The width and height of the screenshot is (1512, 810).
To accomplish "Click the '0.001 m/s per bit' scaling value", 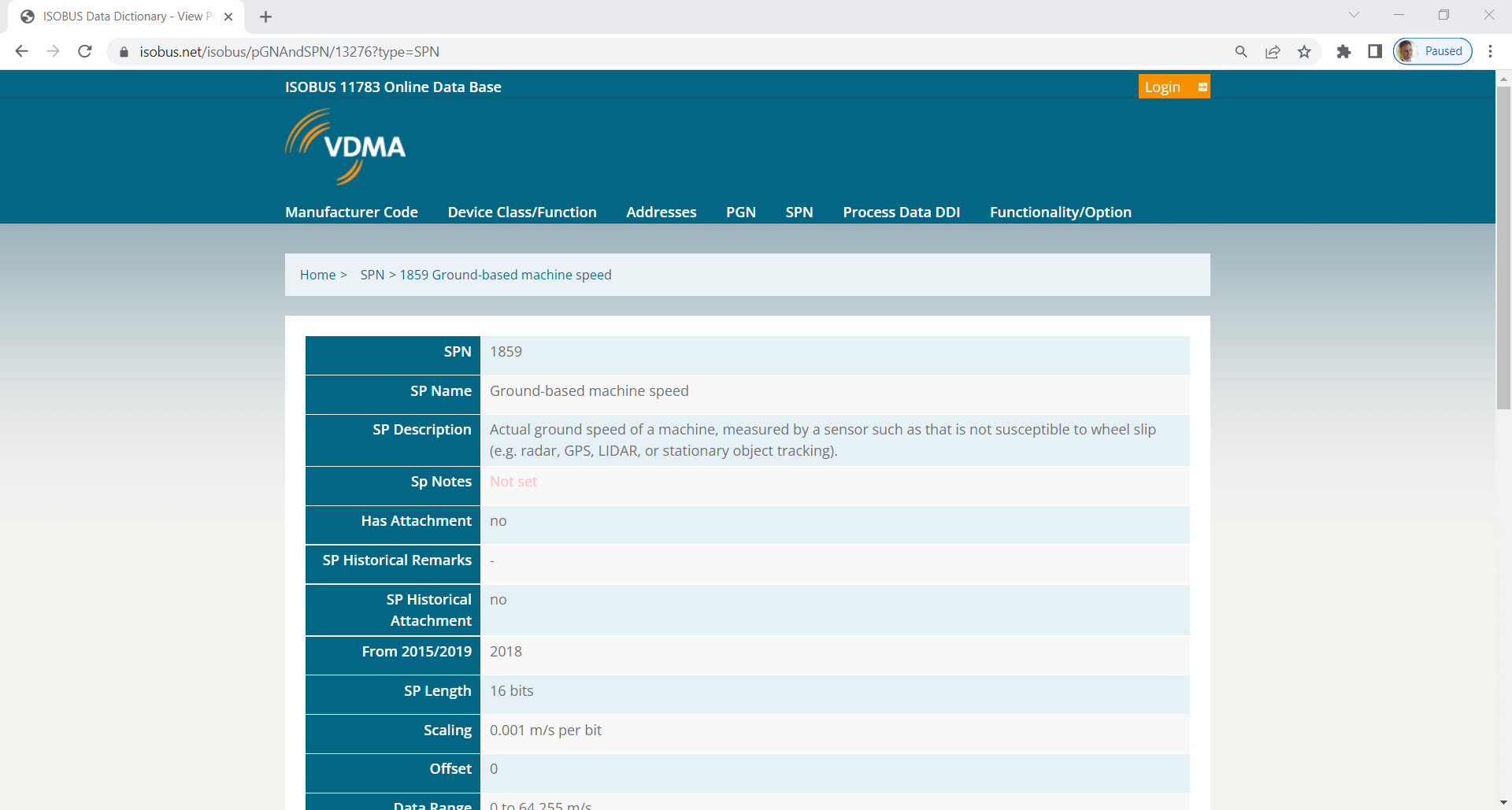I will [546, 730].
